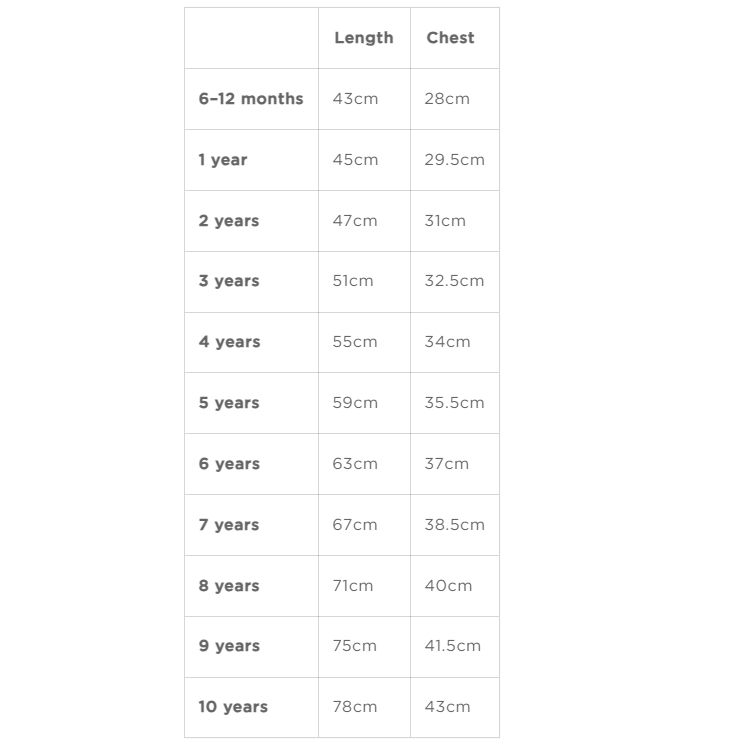Click the 3 years size label
Image resolution: width=750 pixels, height=750 pixels.
(x=228, y=281)
